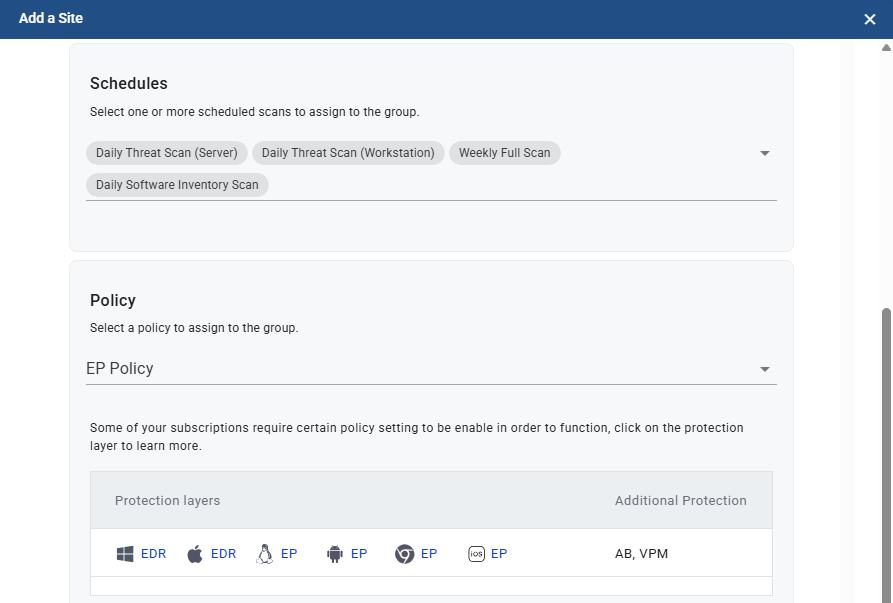Select the Daily Threat Scan (Server) chip

[x=167, y=153]
